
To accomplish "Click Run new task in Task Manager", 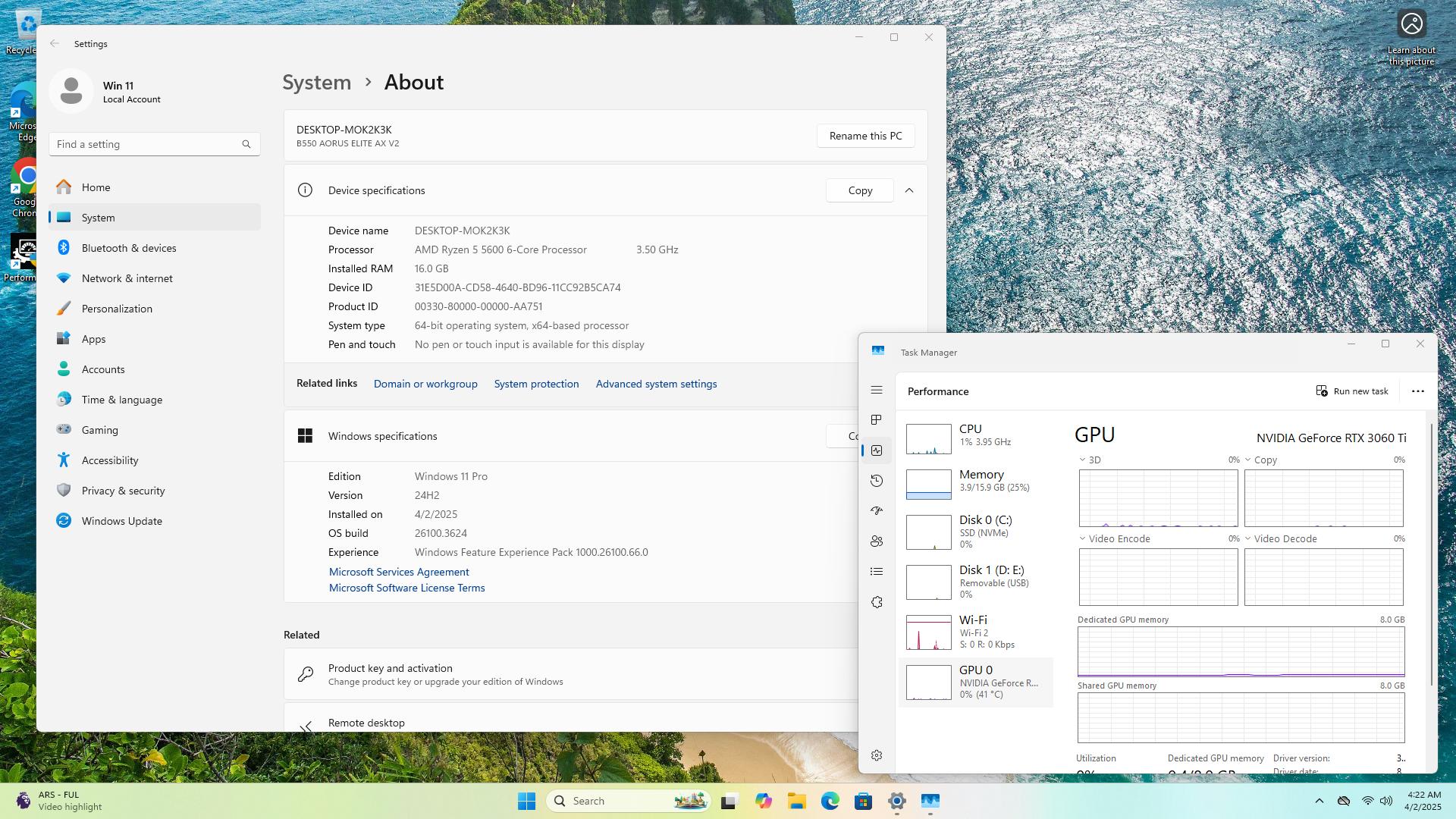I will [1352, 391].
